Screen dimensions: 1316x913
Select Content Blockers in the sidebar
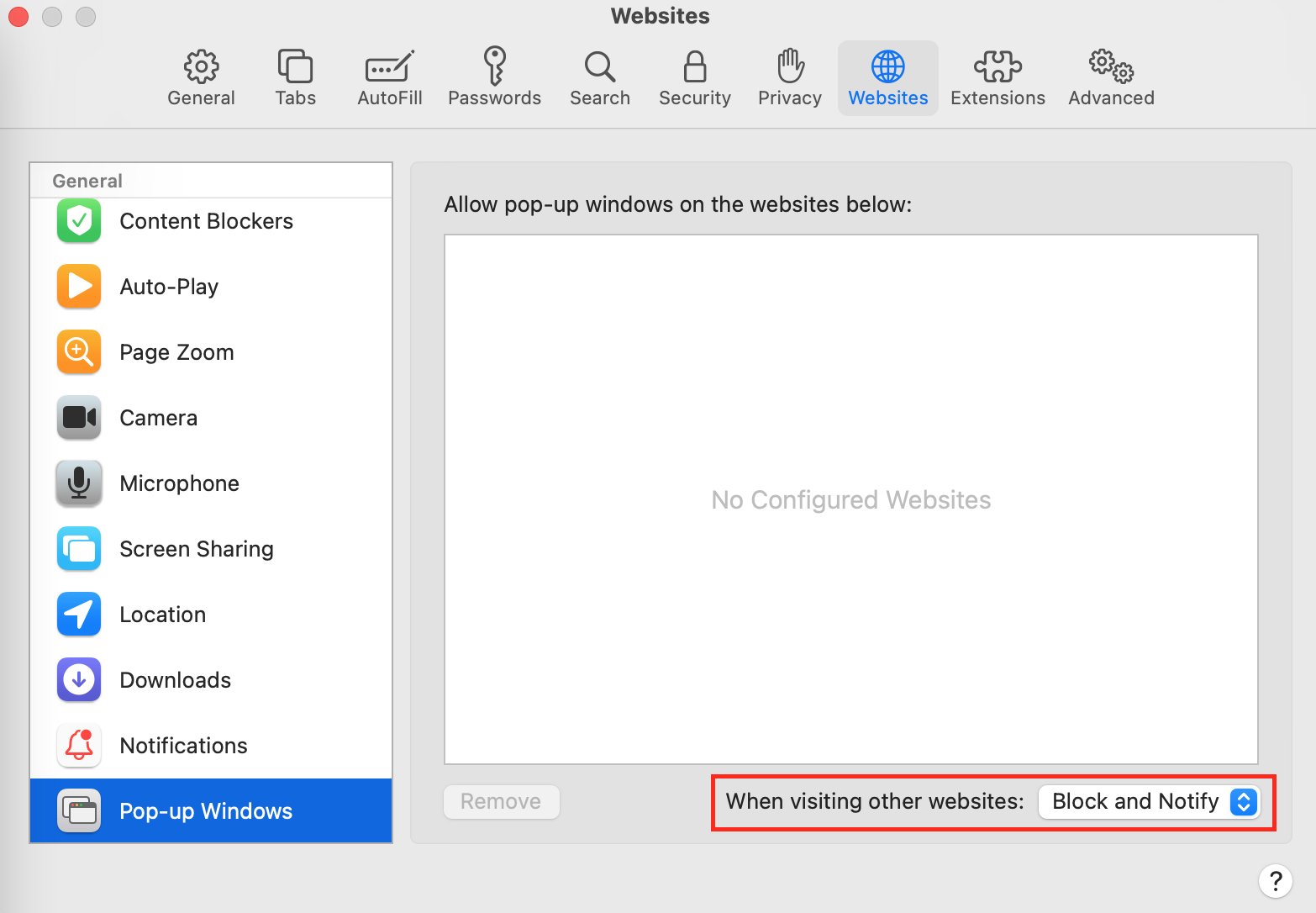211,221
